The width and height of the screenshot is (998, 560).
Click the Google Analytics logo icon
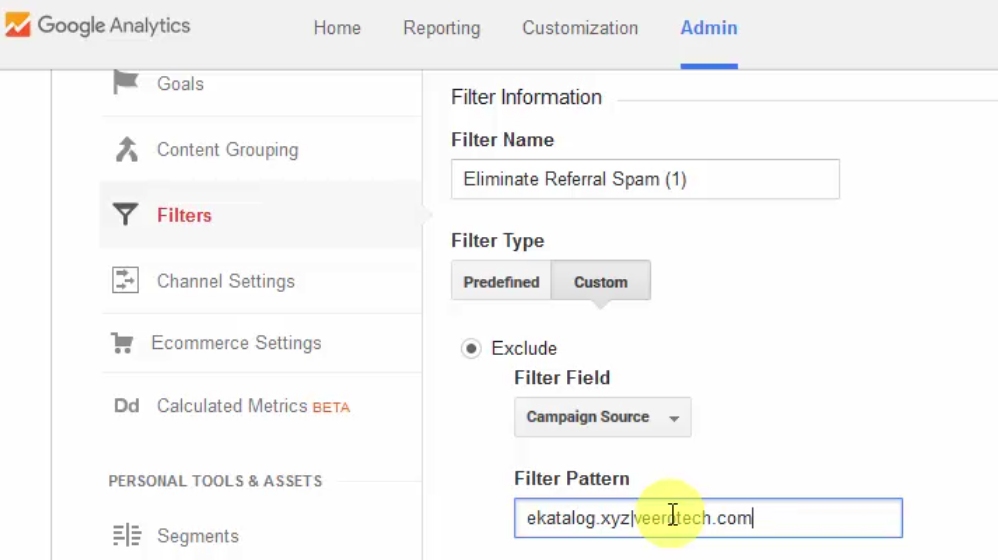pyautogui.click(x=17, y=25)
